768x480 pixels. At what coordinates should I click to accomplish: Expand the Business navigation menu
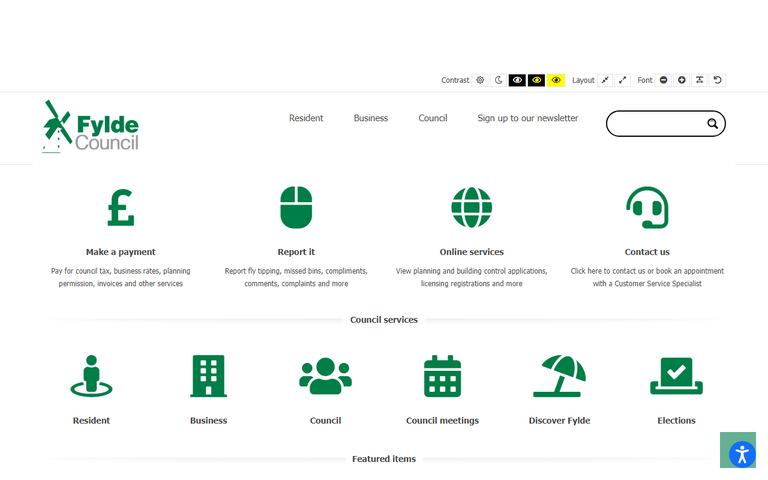(x=370, y=118)
